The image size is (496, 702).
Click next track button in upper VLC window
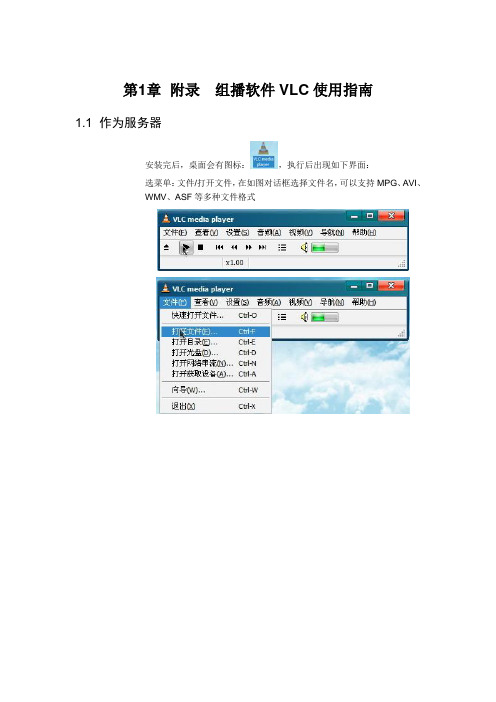[x=263, y=247]
